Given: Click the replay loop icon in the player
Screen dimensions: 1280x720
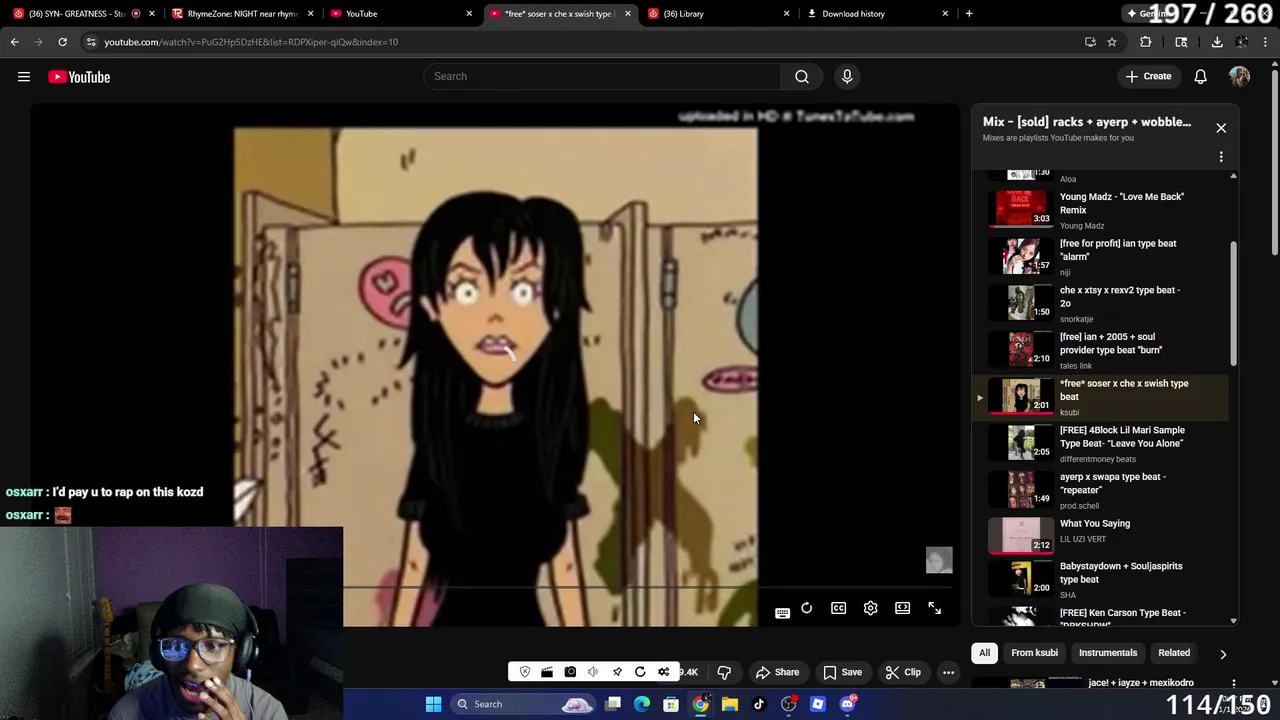Looking at the screenshot, I should point(806,608).
